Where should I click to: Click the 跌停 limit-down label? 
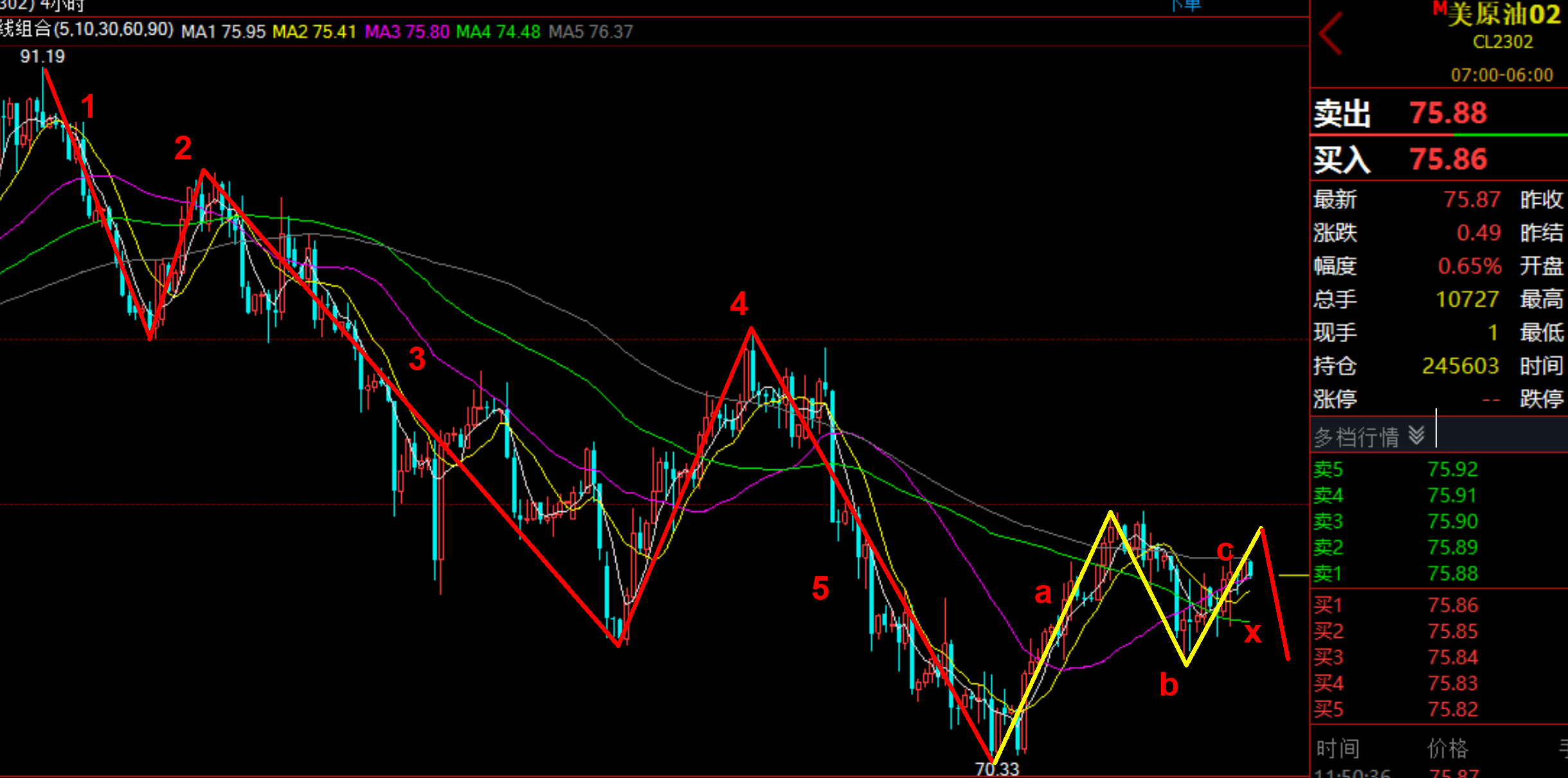tap(1542, 399)
